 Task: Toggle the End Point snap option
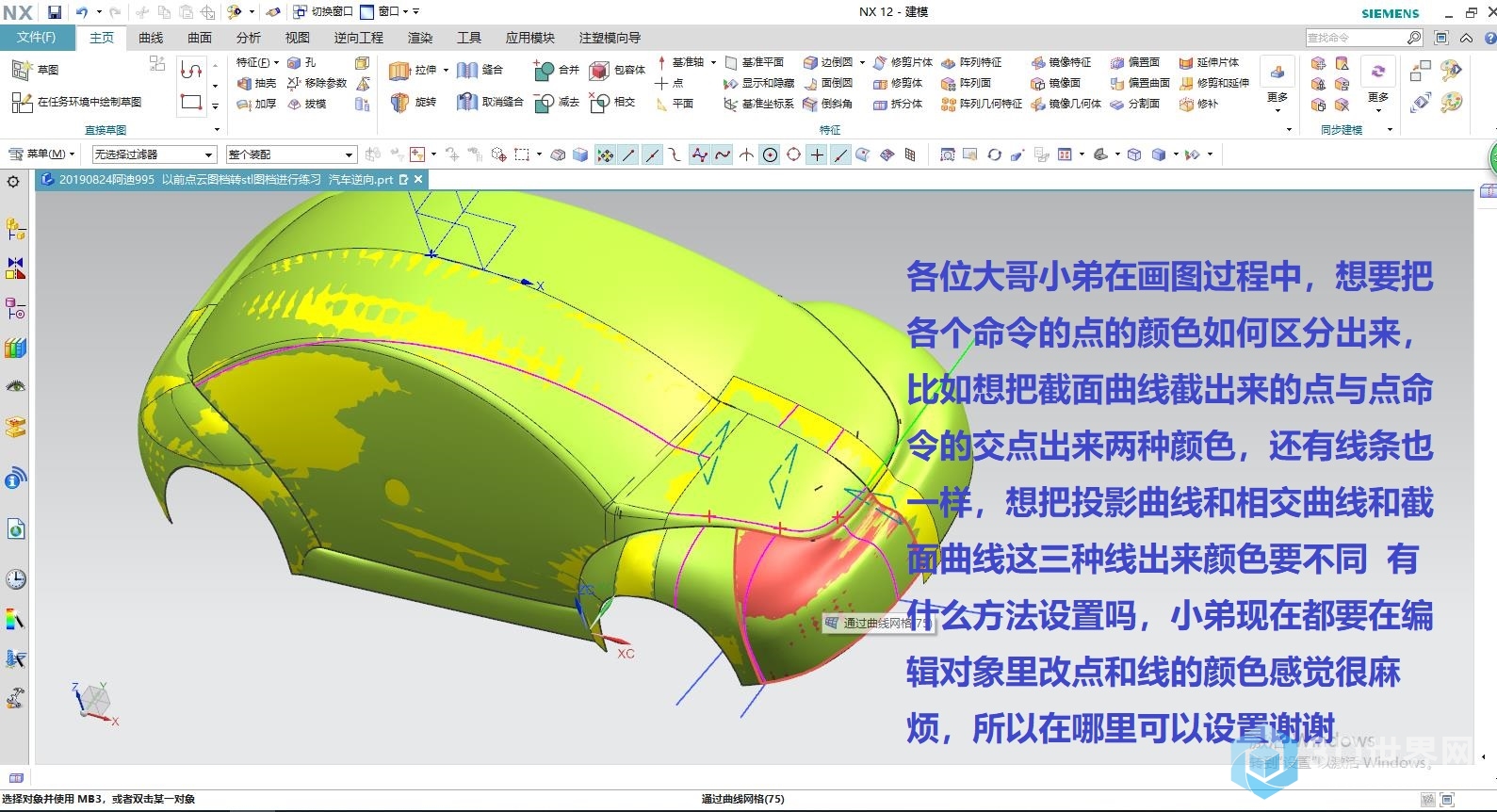coord(628,154)
